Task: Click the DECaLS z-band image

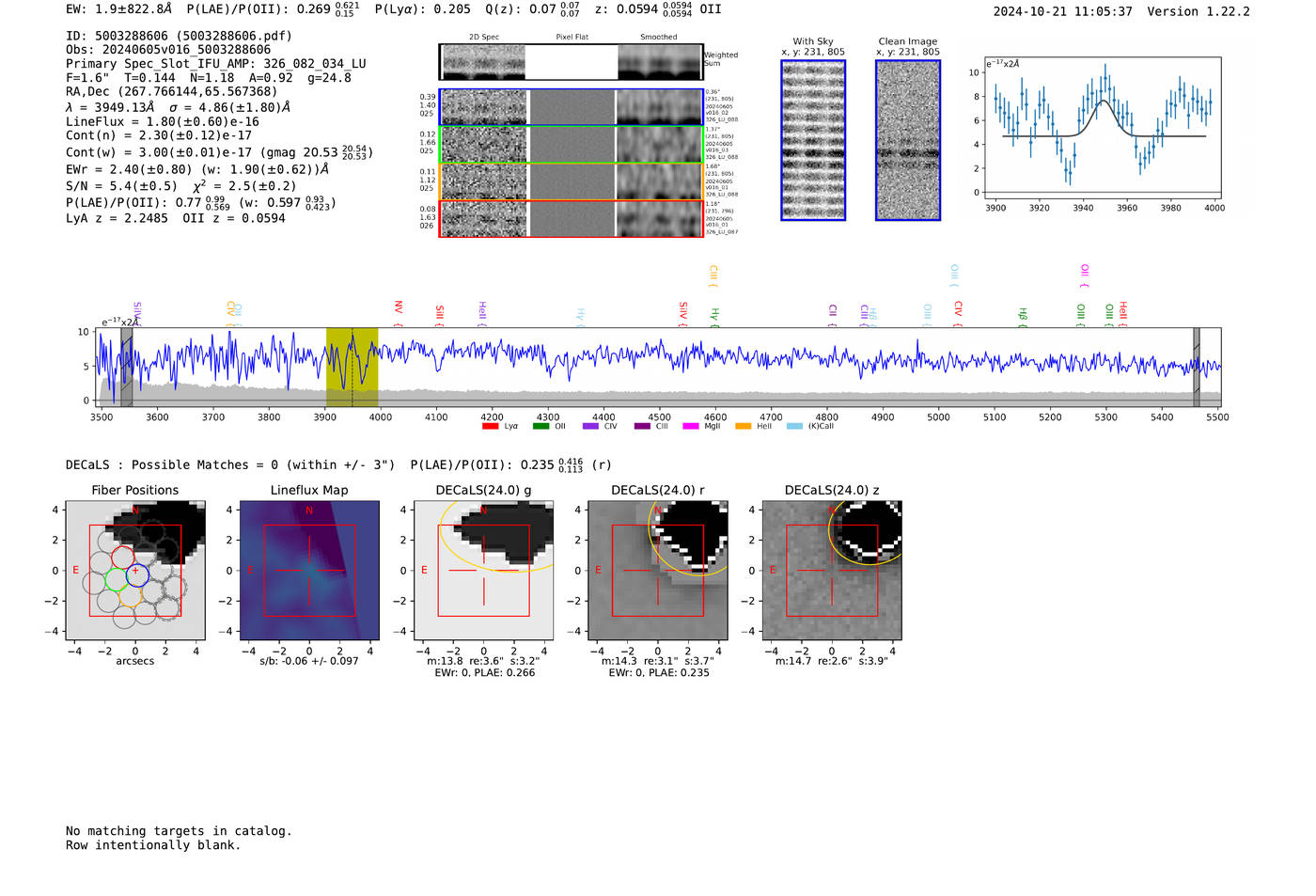Action: pos(831,571)
